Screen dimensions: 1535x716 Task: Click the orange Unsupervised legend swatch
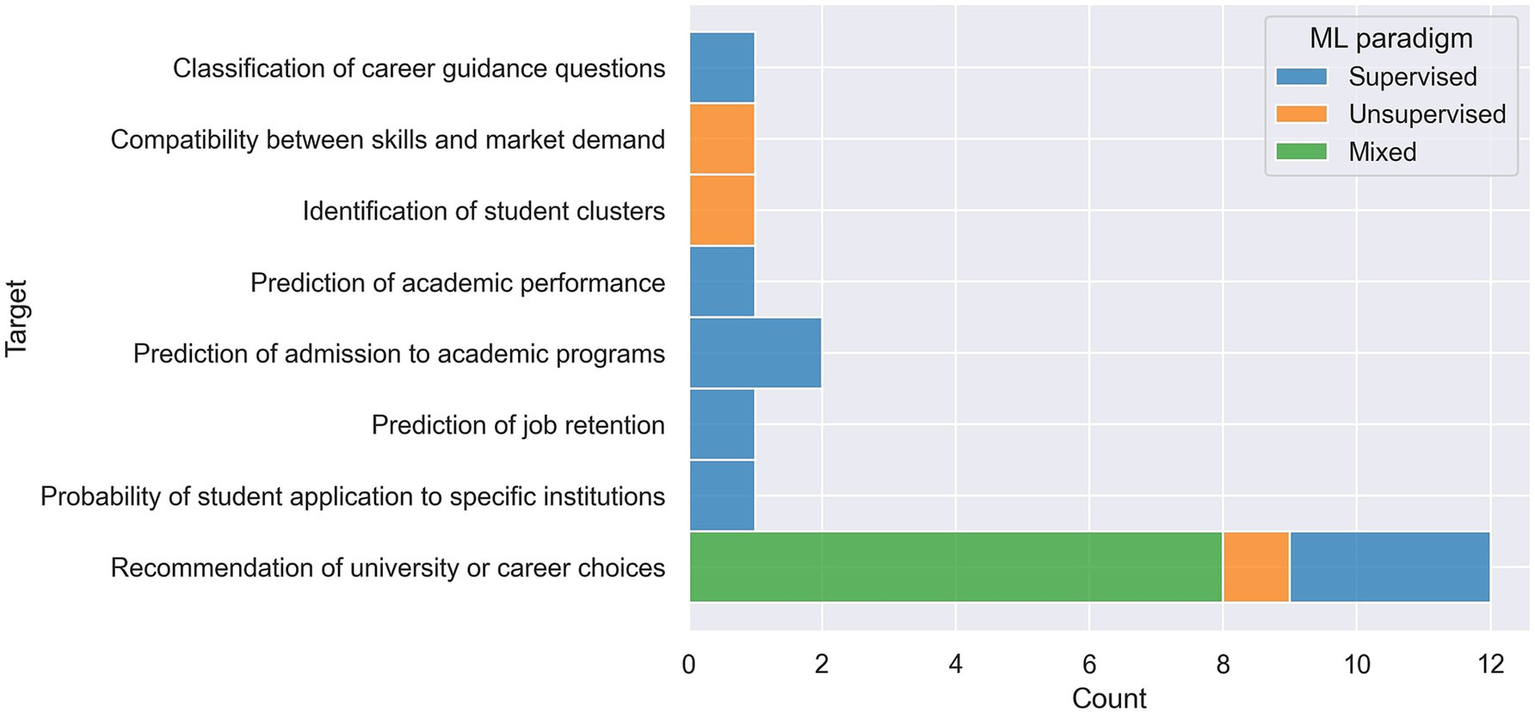(x=1302, y=114)
